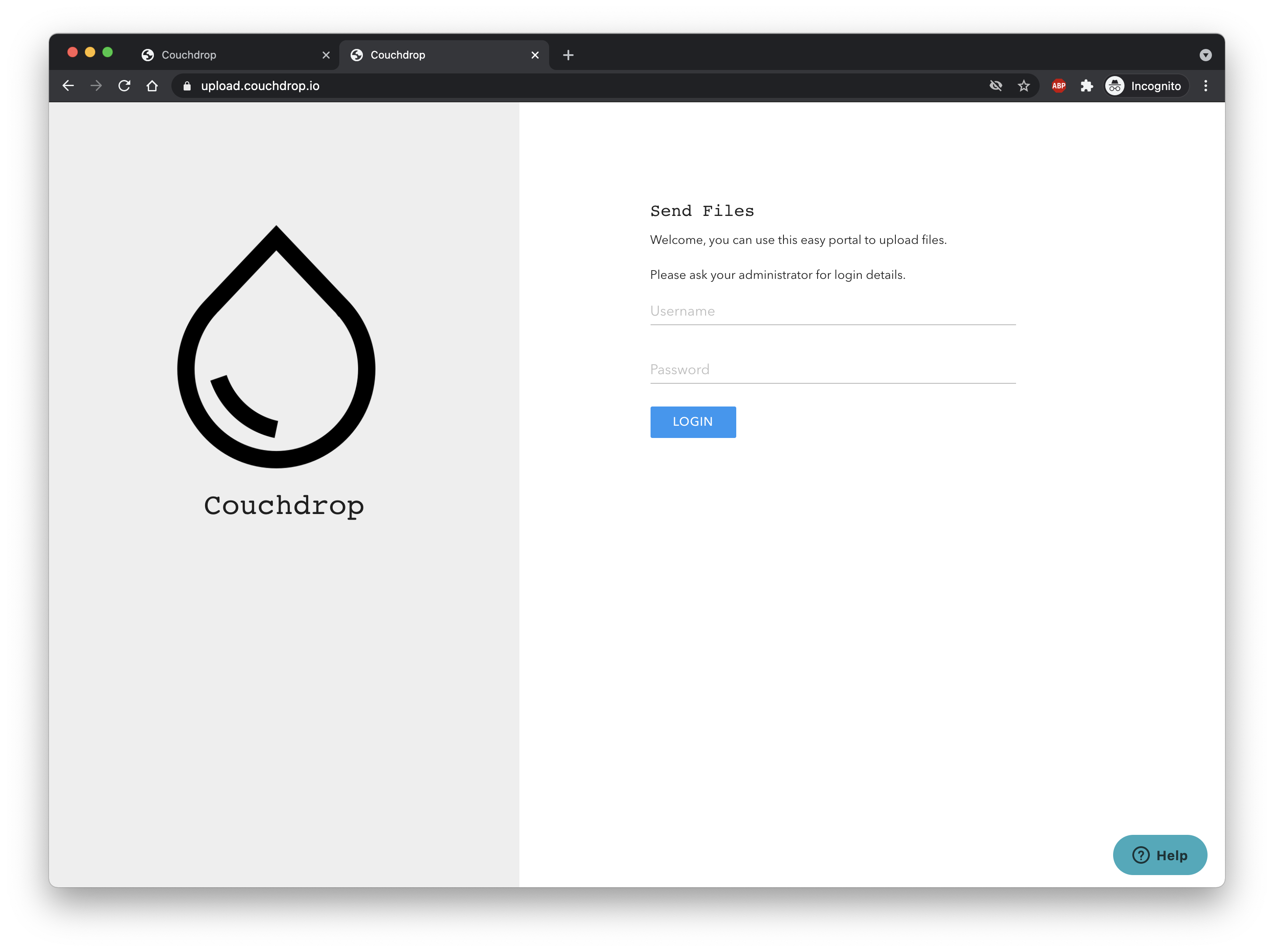Open the Adblock Plus extension icon
Screen dimensions: 1274x952
pos(1058,86)
